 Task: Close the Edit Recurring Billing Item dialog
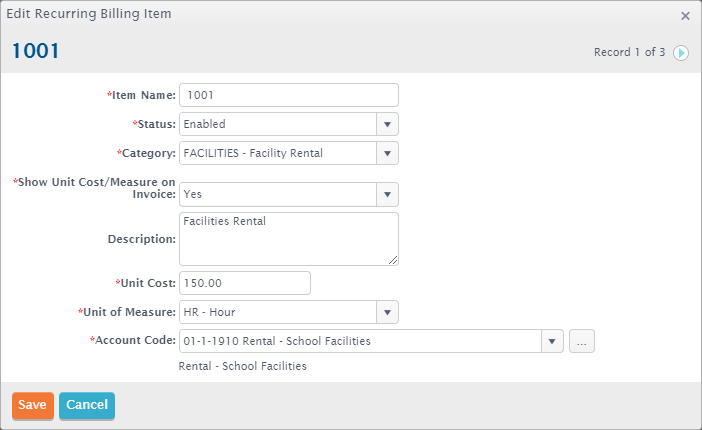[x=685, y=16]
